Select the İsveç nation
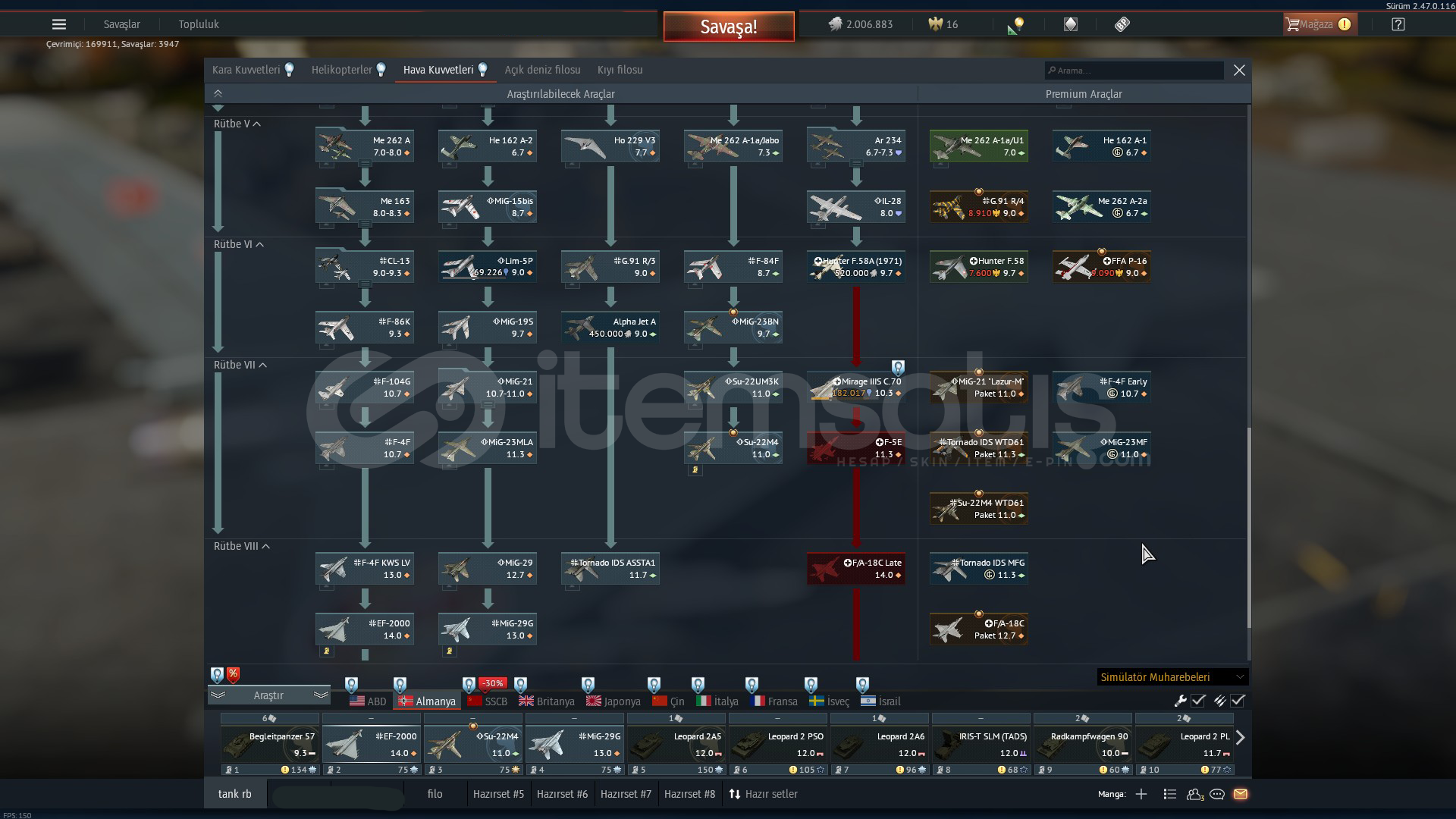Viewport: 1456px width, 819px height. click(829, 701)
